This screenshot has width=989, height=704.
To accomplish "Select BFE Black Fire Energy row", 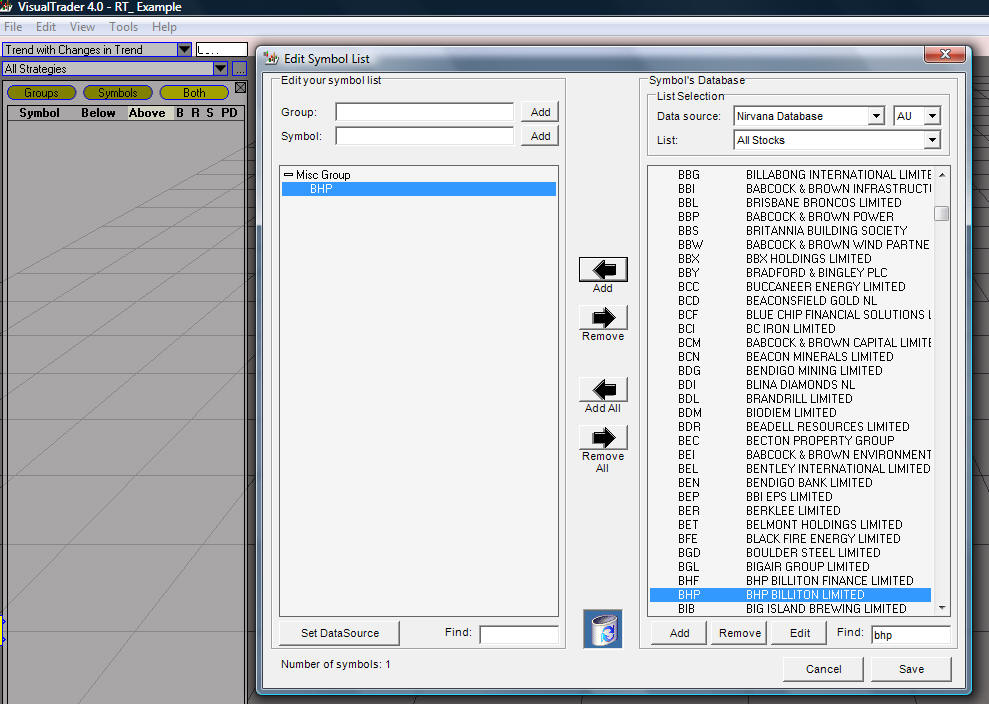I will (790, 539).
